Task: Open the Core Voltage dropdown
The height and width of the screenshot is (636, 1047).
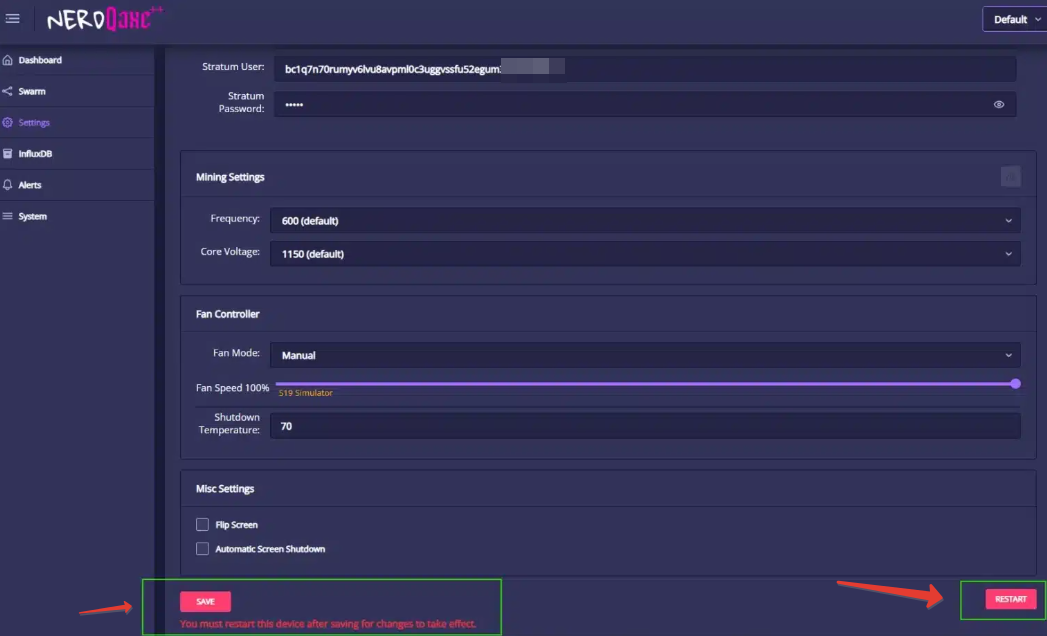Action: pyautogui.click(x=645, y=253)
